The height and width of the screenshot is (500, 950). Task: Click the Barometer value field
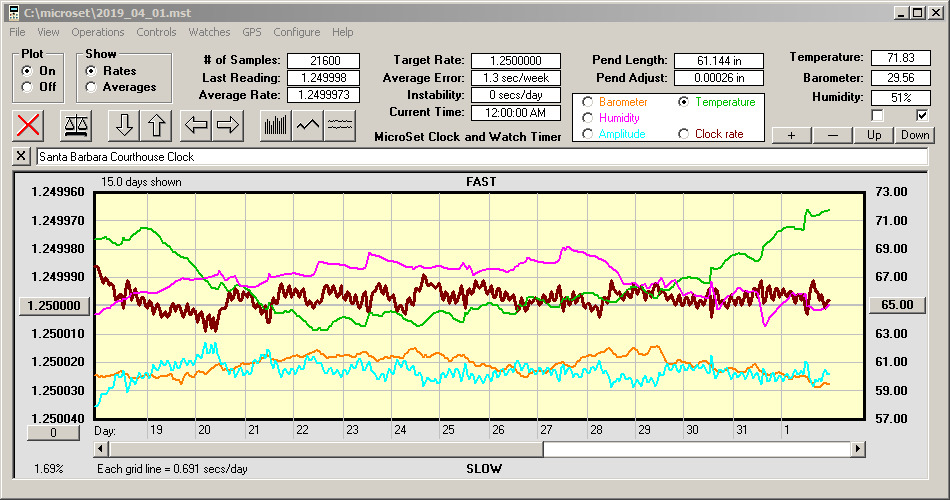pyautogui.click(x=900, y=78)
